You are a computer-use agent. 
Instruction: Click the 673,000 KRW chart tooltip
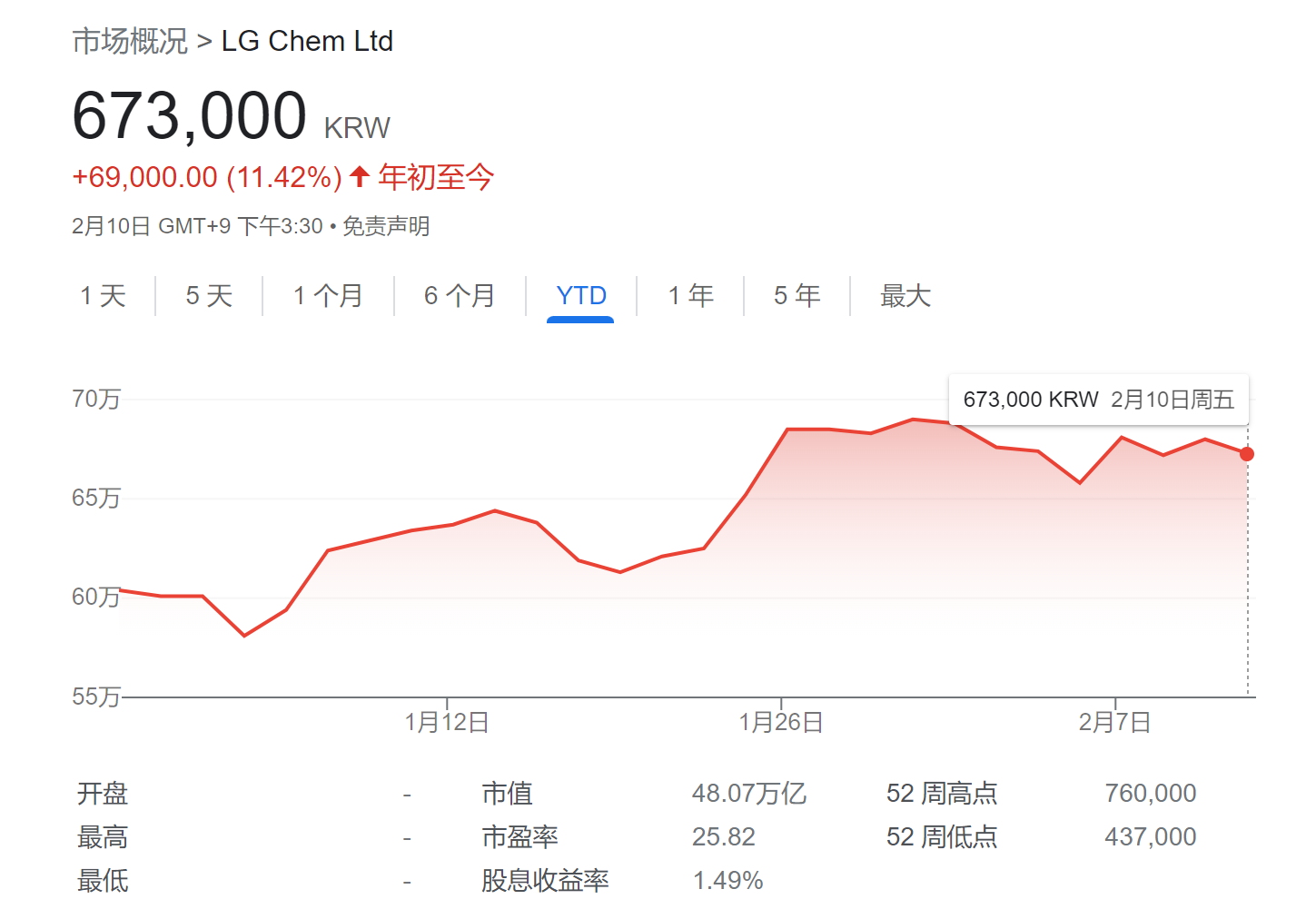click(x=1098, y=400)
